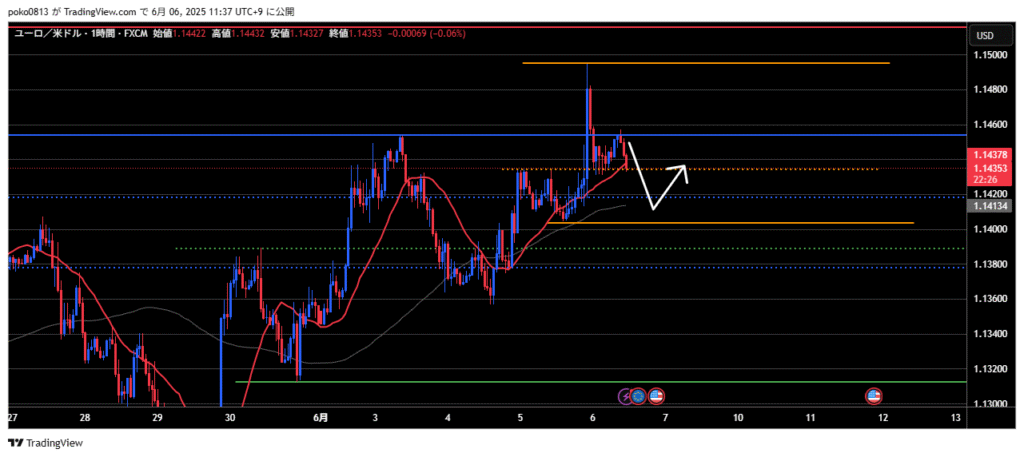The width and height of the screenshot is (1024, 457).
Task: Click the US flag event icon near June 12
Action: point(873,397)
